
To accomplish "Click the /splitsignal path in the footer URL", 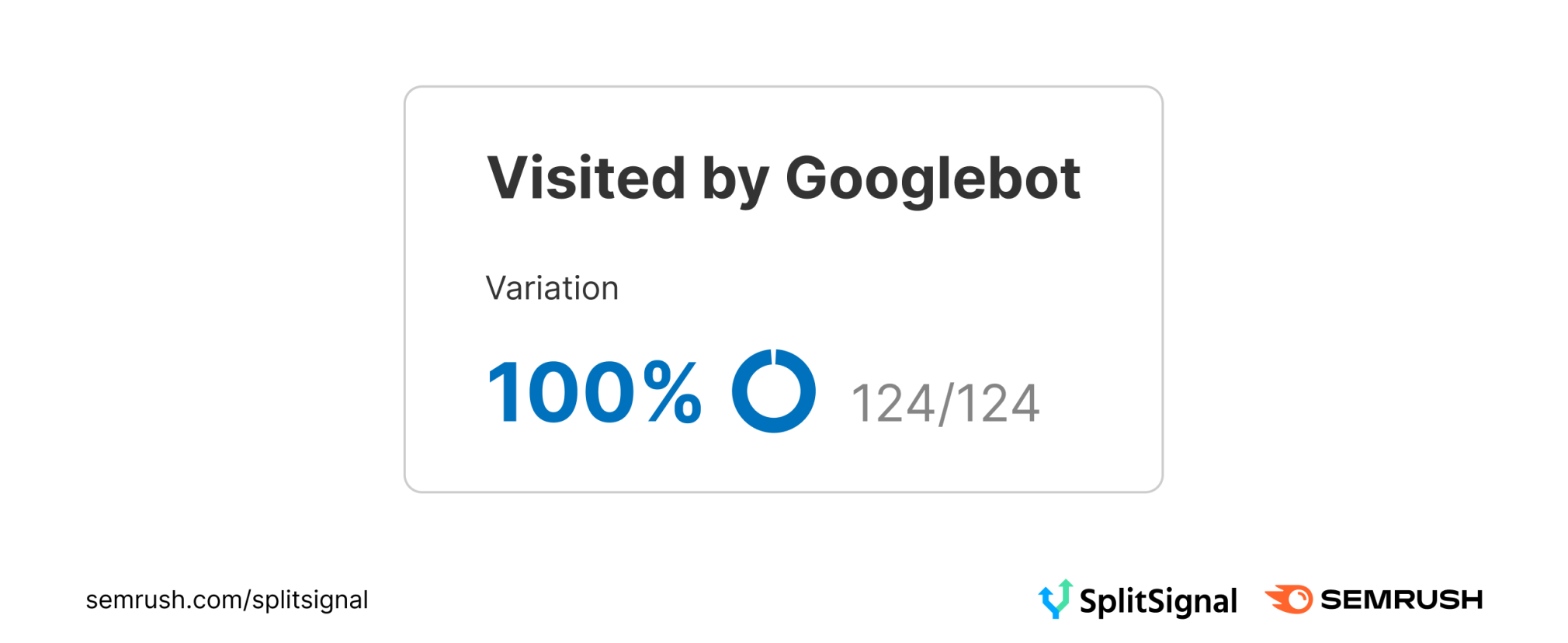I will pos(307,600).
